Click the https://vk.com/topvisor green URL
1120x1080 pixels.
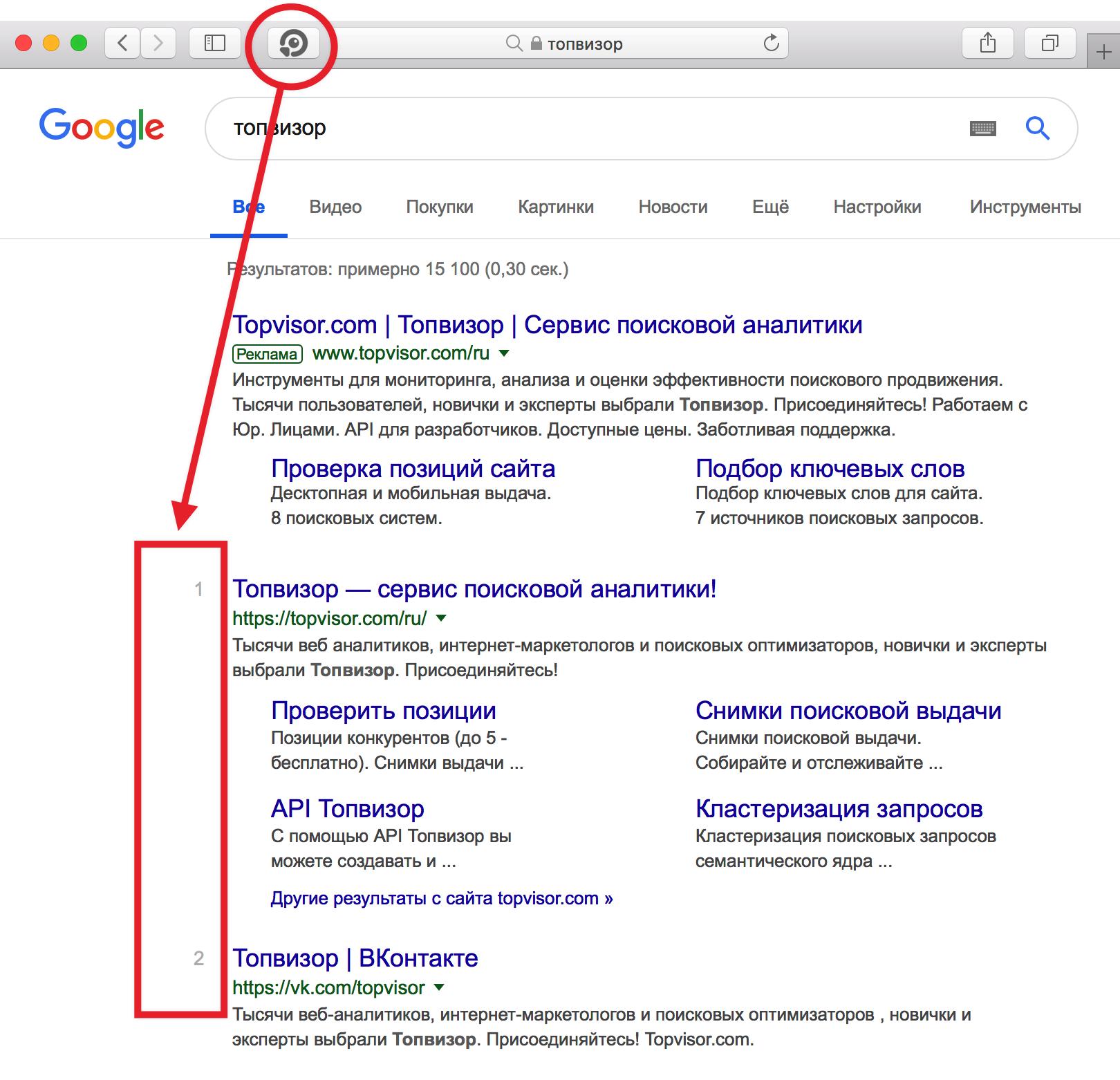click(328, 987)
